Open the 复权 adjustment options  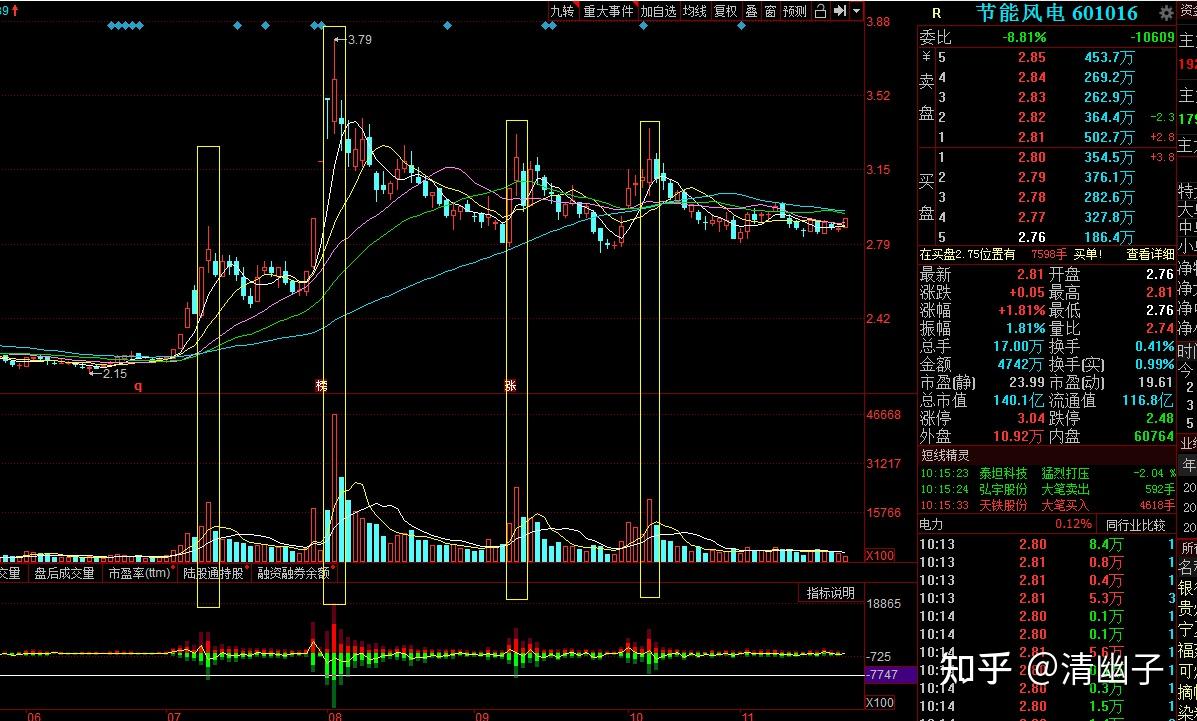tap(725, 11)
